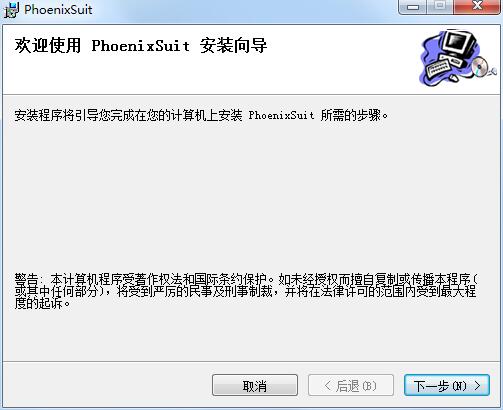Close the PhoenixSuit setup window
Viewport: 503px width, 410px height.
477,7
